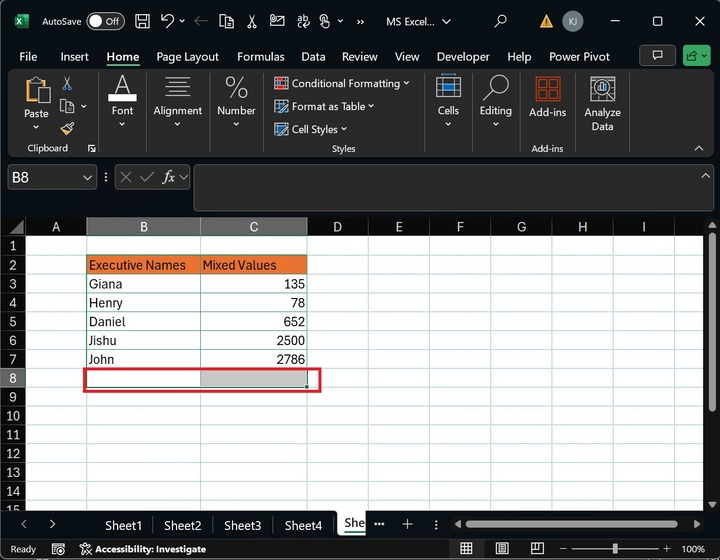Select Normal view in status bar
Screen dimensions: 720x560
[466, 549]
